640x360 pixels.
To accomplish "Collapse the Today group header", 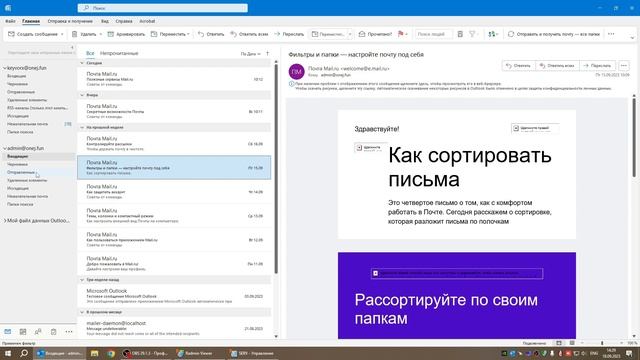I will (82, 63).
